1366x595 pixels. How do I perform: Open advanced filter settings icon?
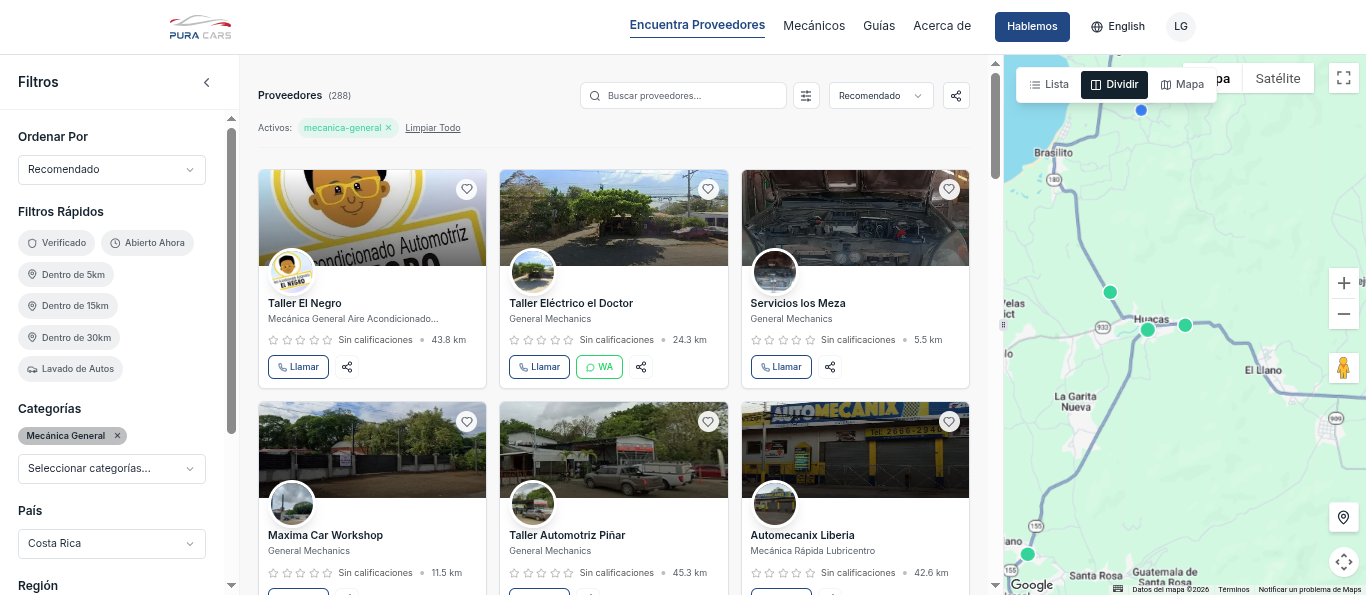[806, 96]
